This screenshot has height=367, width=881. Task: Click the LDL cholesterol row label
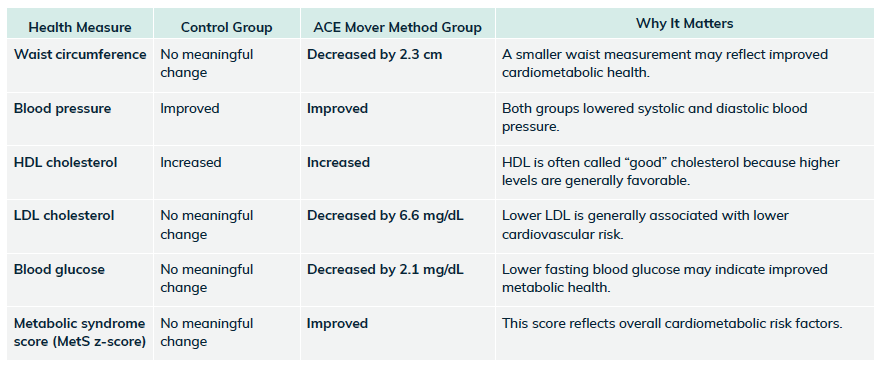pos(64,216)
